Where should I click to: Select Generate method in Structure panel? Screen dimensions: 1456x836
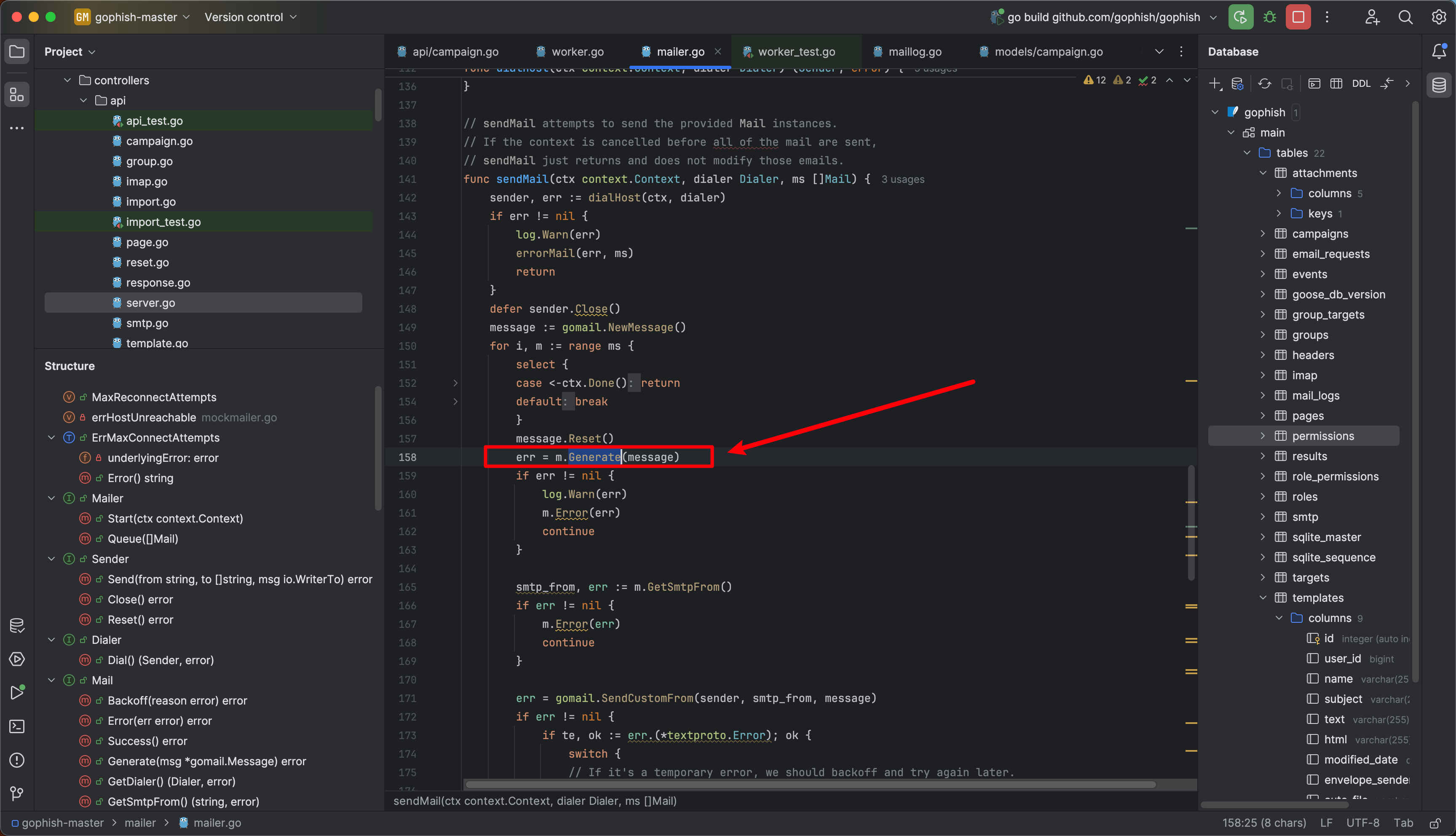click(x=206, y=761)
